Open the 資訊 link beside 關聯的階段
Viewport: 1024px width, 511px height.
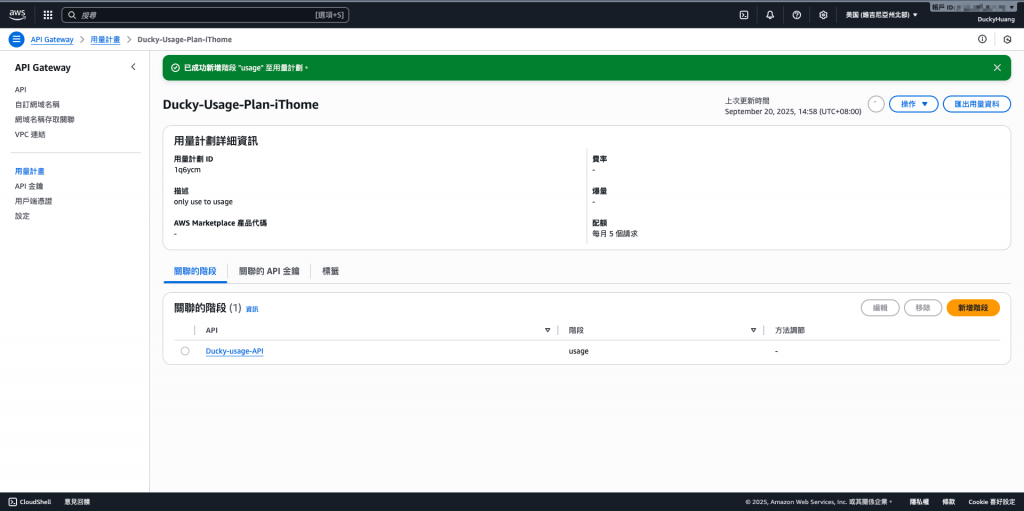click(252, 309)
